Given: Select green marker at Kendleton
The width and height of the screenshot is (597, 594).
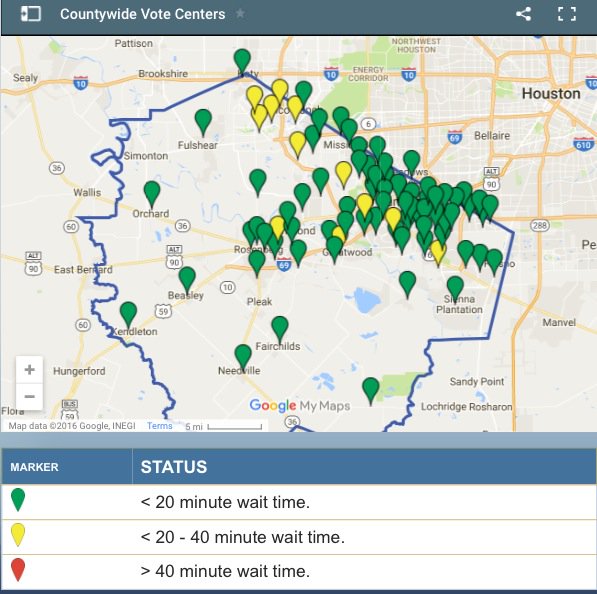Looking at the screenshot, I should click(128, 315).
